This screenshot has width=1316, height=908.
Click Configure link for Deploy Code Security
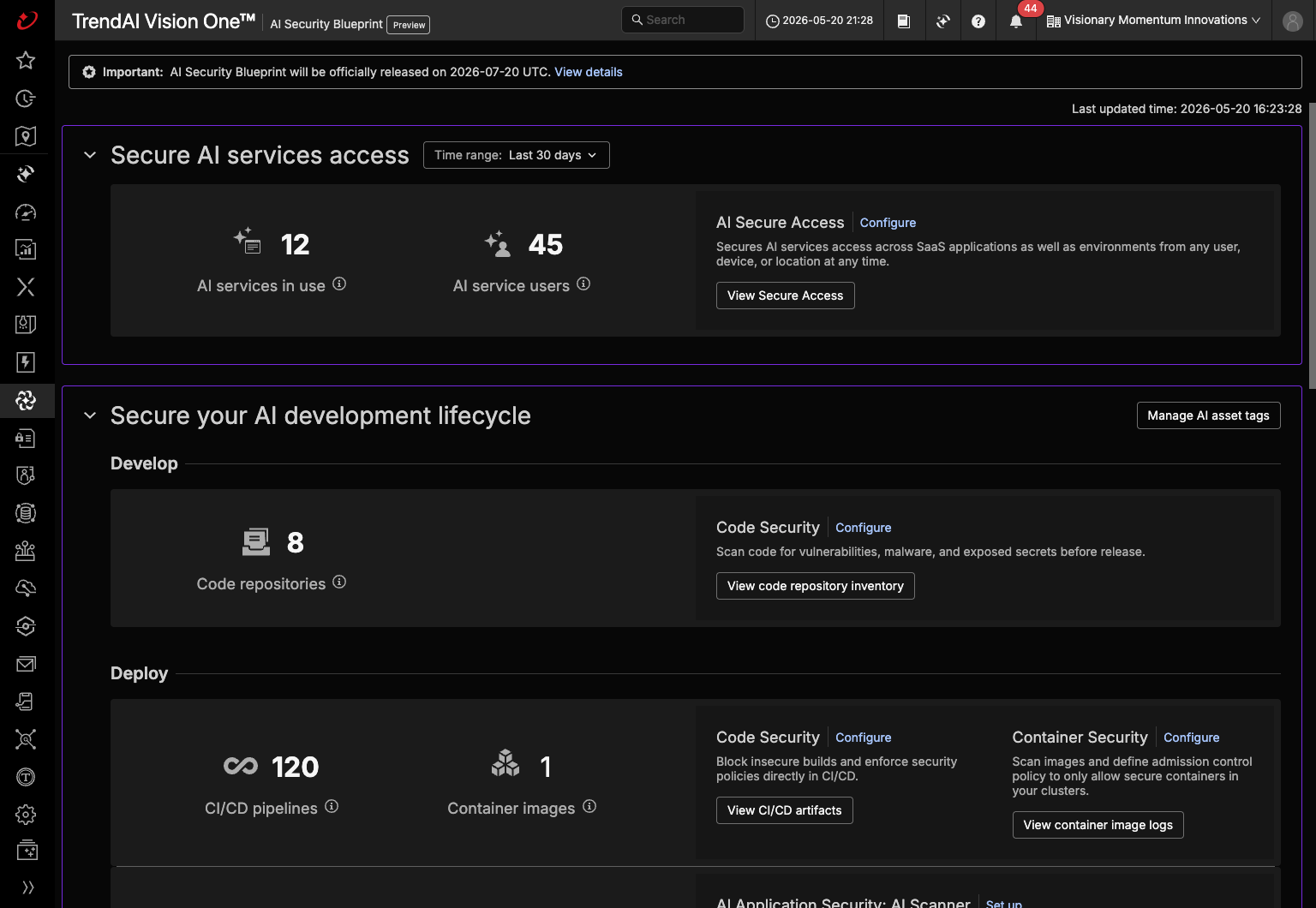pos(864,738)
